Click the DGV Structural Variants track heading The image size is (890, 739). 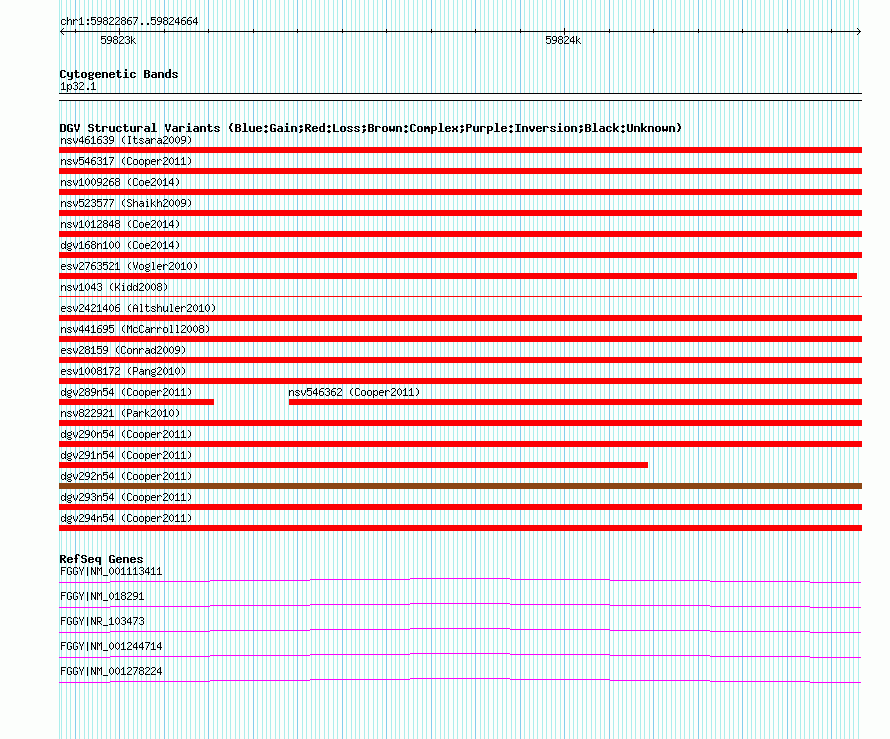pos(371,128)
